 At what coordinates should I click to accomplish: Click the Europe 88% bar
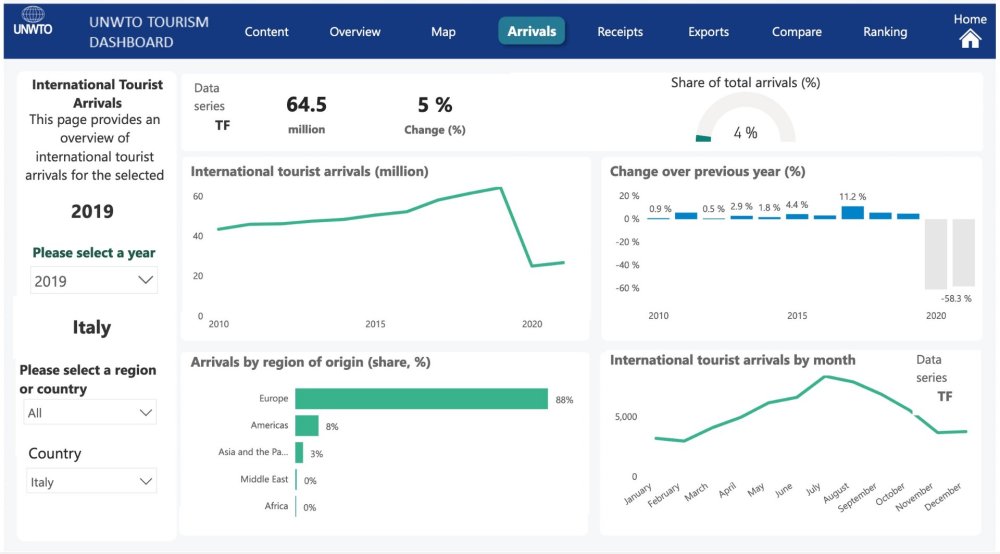421,399
